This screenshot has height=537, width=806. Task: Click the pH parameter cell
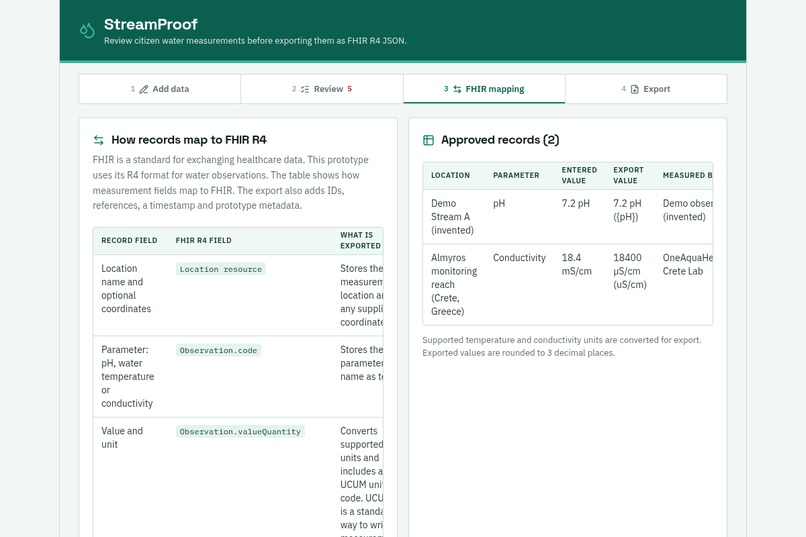tap(499, 203)
